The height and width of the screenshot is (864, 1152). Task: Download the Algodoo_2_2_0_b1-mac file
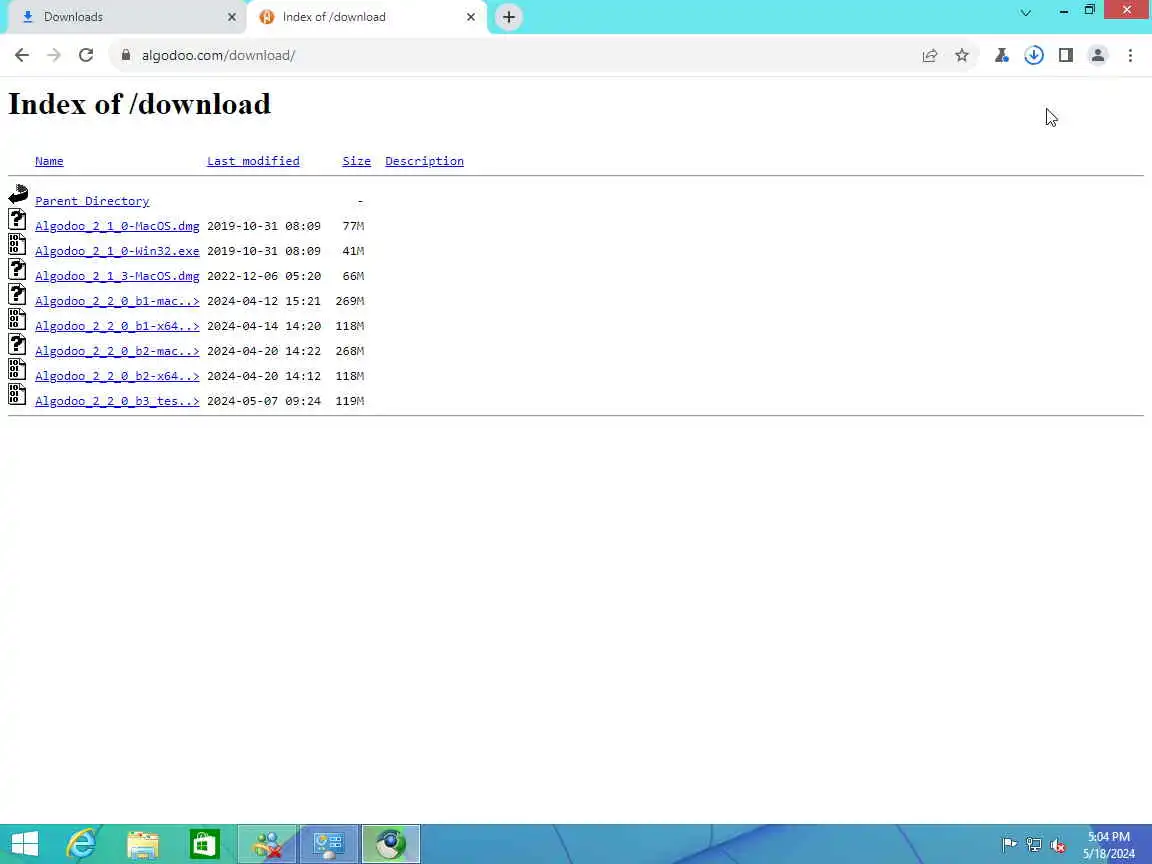click(117, 300)
